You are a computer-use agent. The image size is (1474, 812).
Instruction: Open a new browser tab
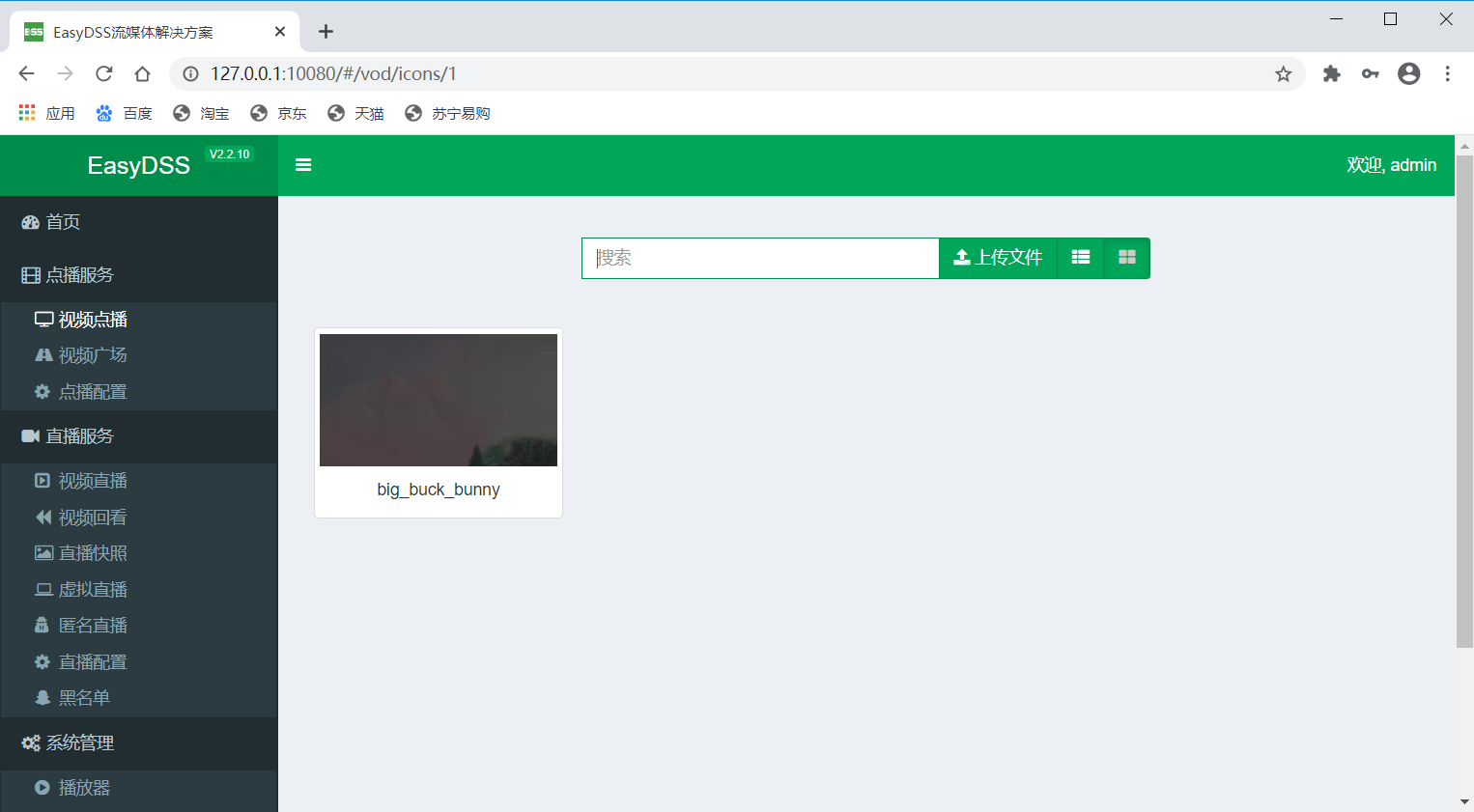326,32
